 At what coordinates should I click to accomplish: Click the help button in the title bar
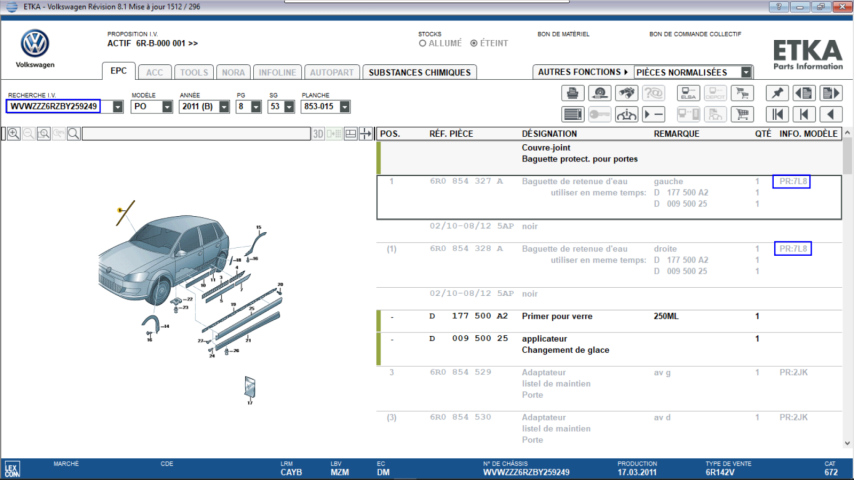pyautogui.click(x=778, y=7)
